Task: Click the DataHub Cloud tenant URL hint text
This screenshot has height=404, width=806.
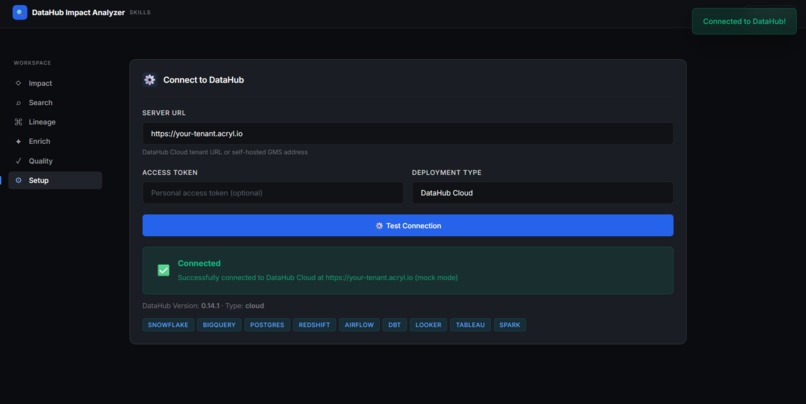Action: (225, 152)
